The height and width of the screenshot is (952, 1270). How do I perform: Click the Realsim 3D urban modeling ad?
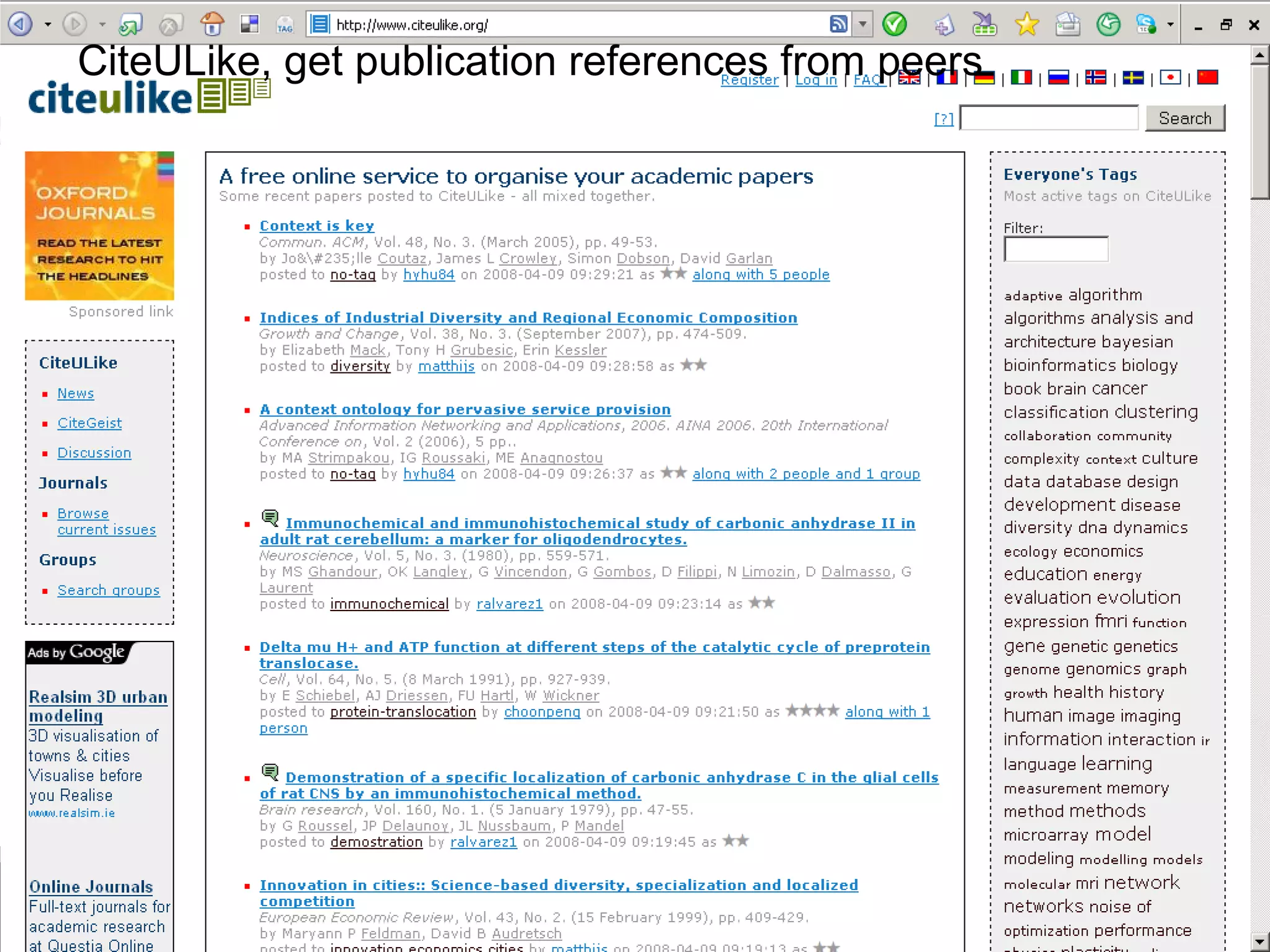(x=98, y=707)
